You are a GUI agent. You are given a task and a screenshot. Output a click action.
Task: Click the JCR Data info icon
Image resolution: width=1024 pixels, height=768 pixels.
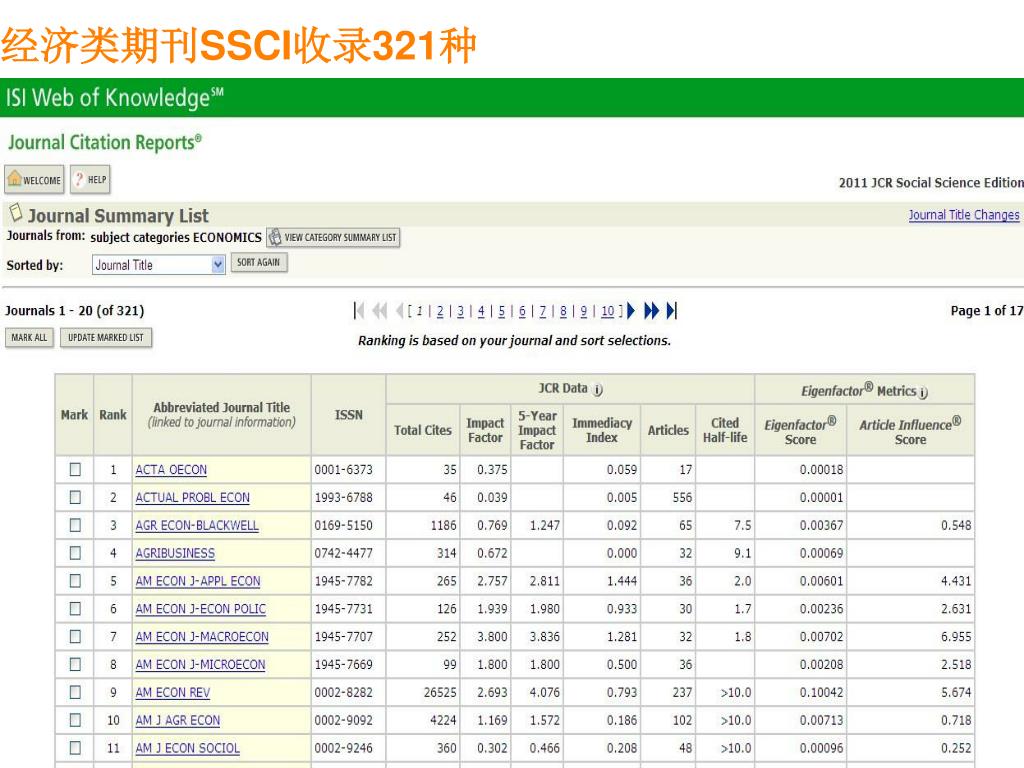coord(598,390)
